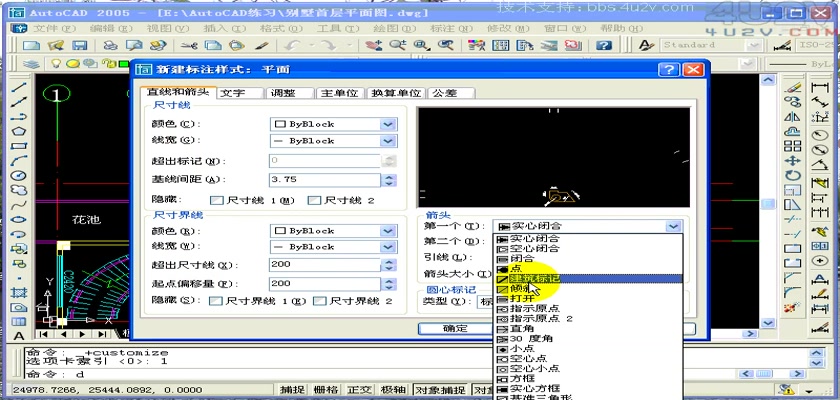Open the 主单位 tab

pyautogui.click(x=339, y=93)
